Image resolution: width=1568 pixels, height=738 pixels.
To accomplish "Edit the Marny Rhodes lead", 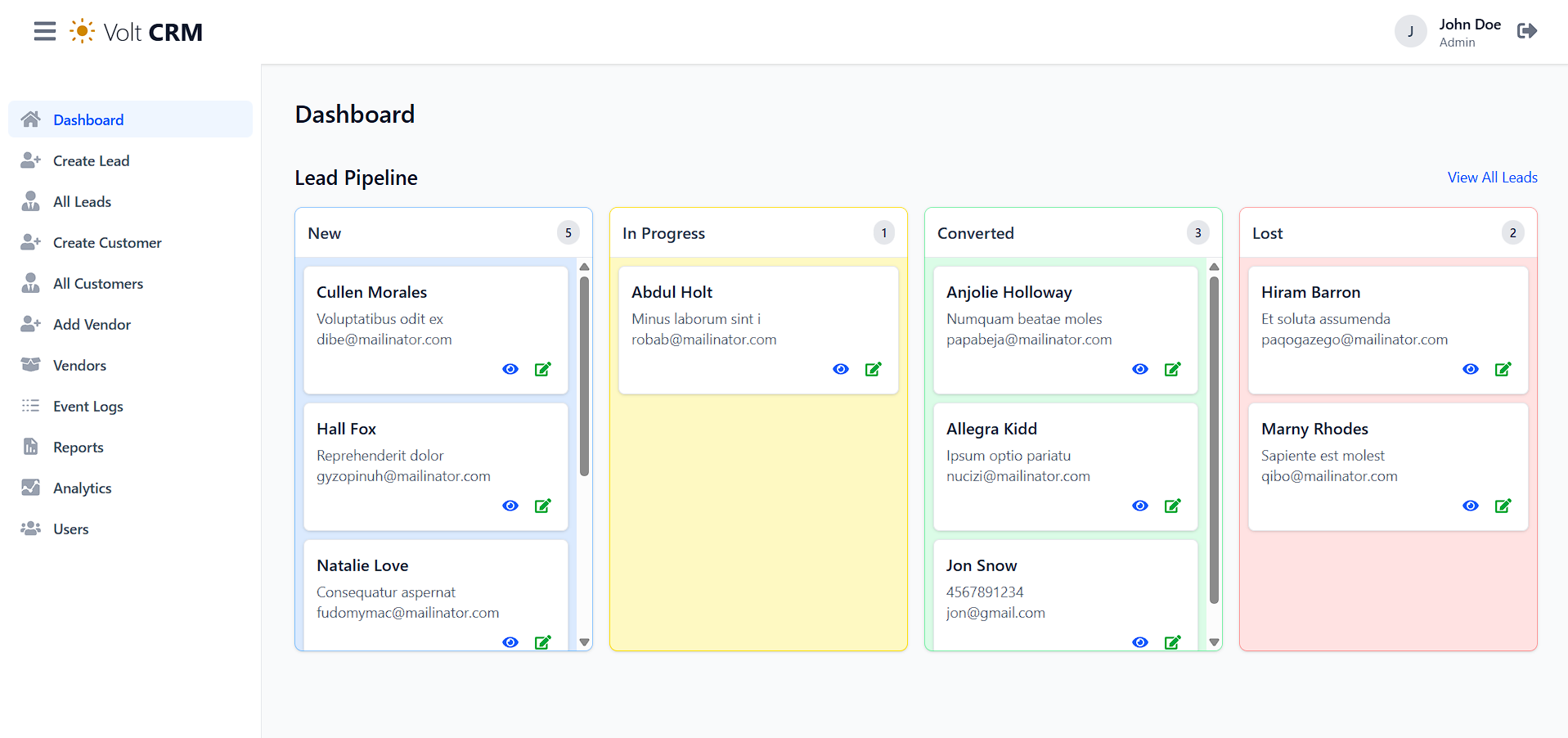I will (1503, 506).
